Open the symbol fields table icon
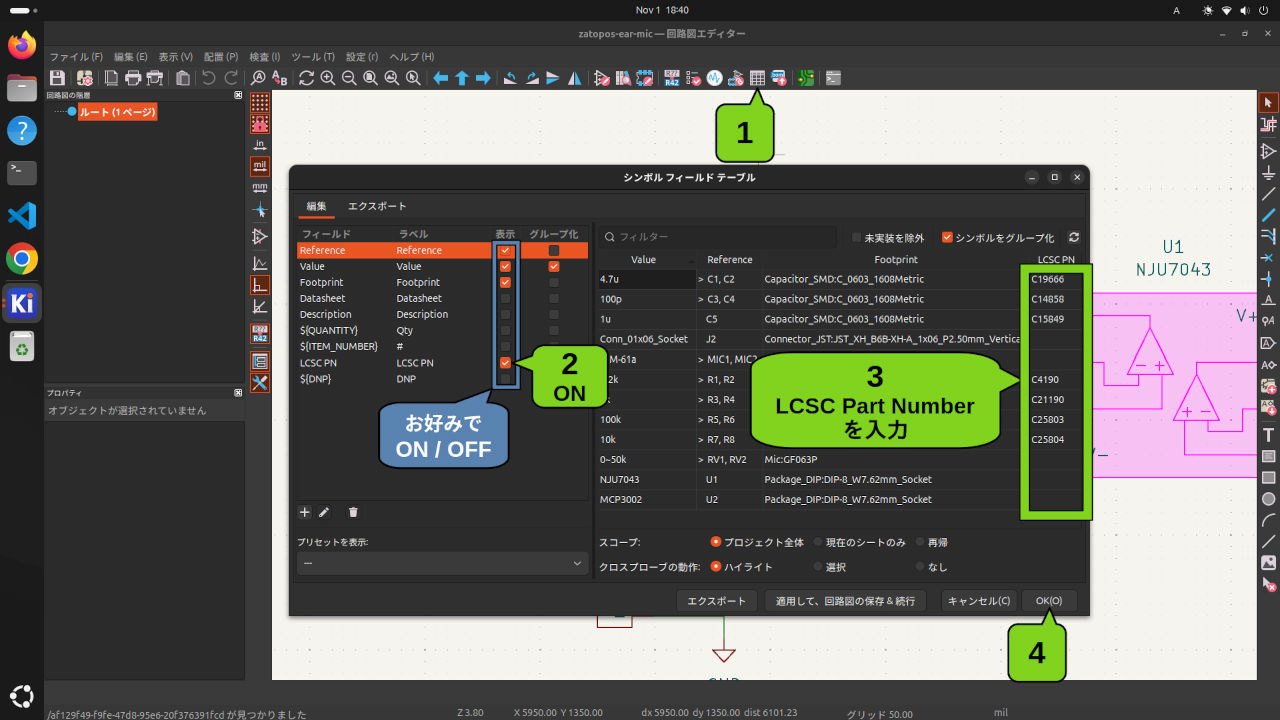The width and height of the screenshot is (1280, 720). click(x=757, y=77)
